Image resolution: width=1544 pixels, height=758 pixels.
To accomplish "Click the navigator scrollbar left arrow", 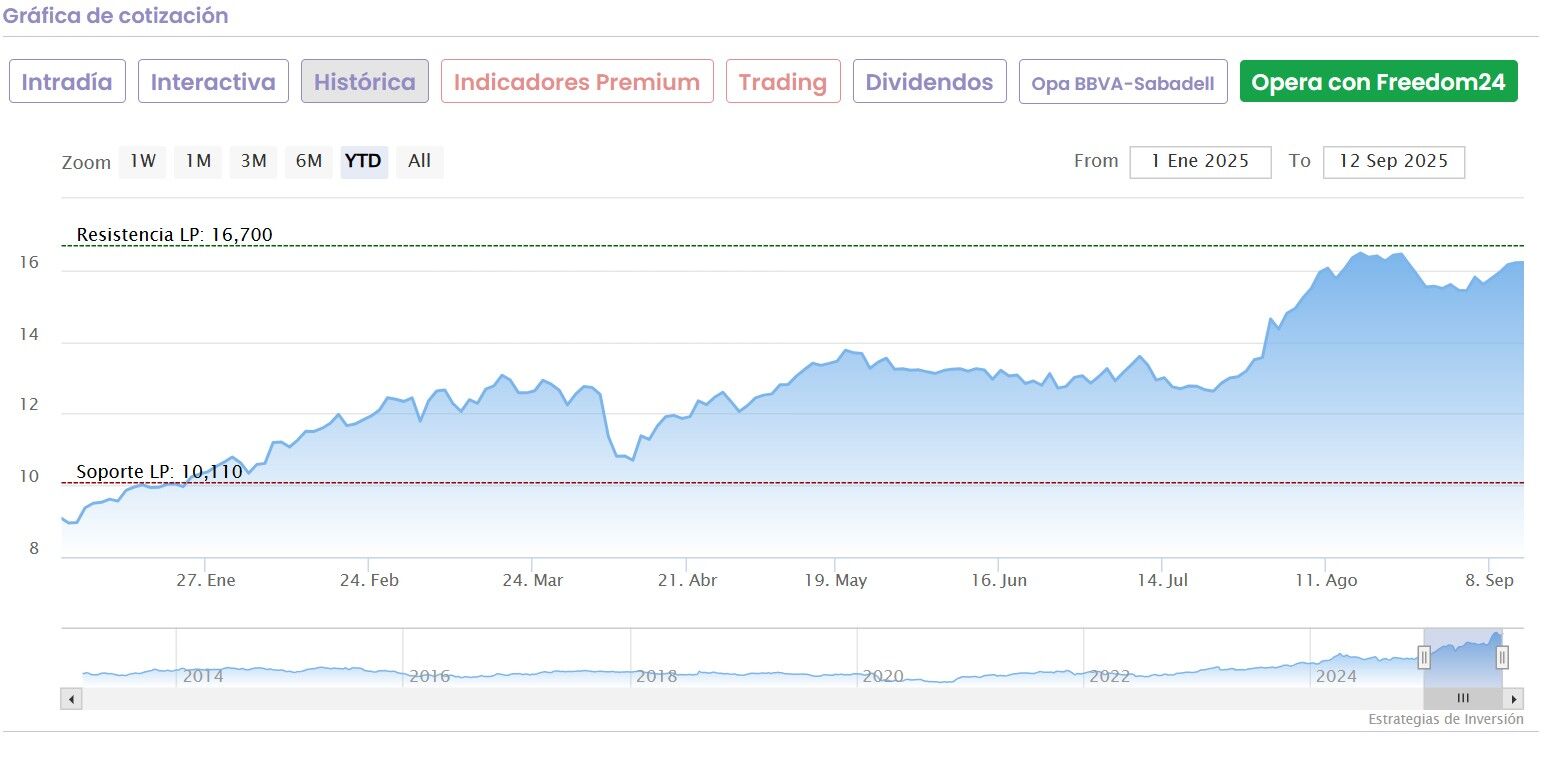I will pyautogui.click(x=70, y=699).
